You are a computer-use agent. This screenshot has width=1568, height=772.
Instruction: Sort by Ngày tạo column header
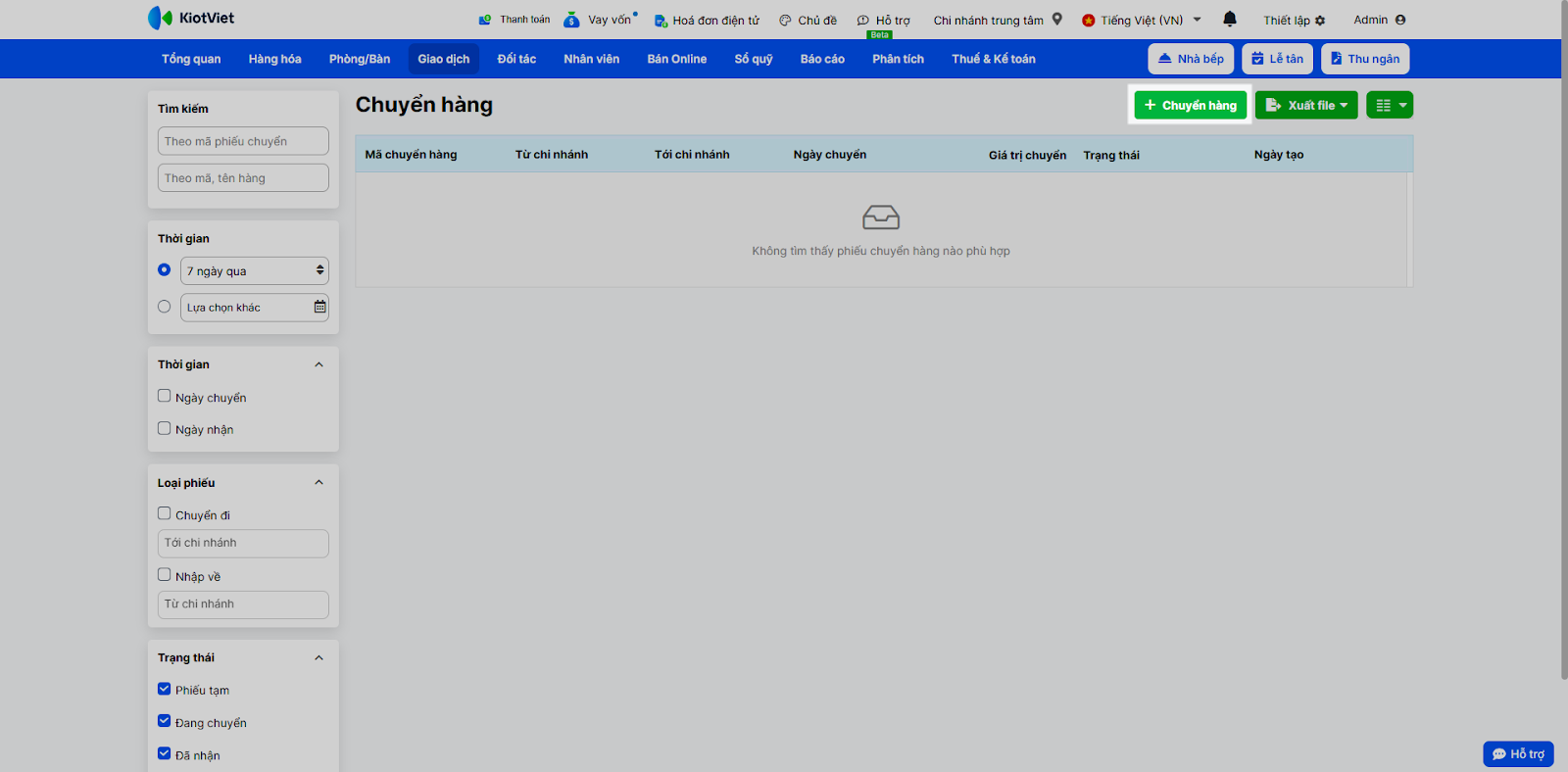1279,155
